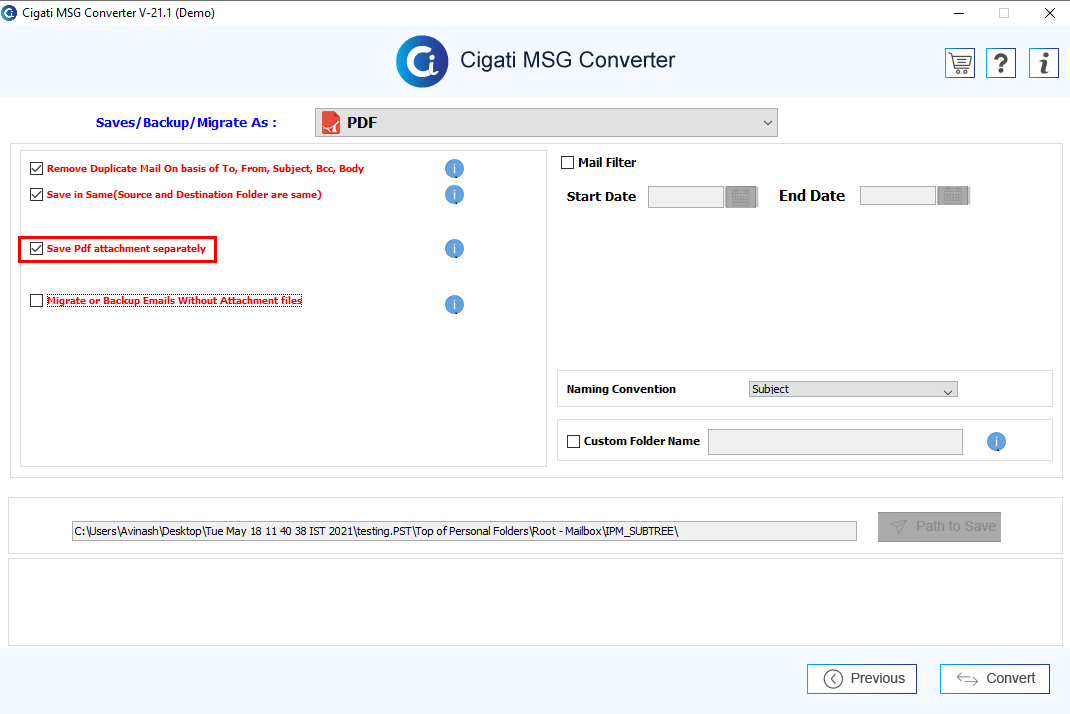Viewport: 1070px width, 714px height.
Task: Uncheck Remove Duplicate Mail checkbox
Action: point(37,169)
